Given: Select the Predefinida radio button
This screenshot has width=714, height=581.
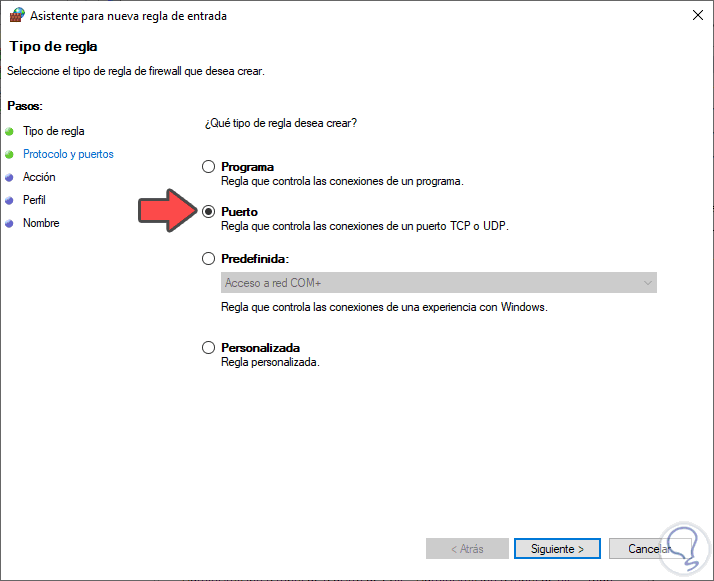Looking at the screenshot, I should click(208, 258).
